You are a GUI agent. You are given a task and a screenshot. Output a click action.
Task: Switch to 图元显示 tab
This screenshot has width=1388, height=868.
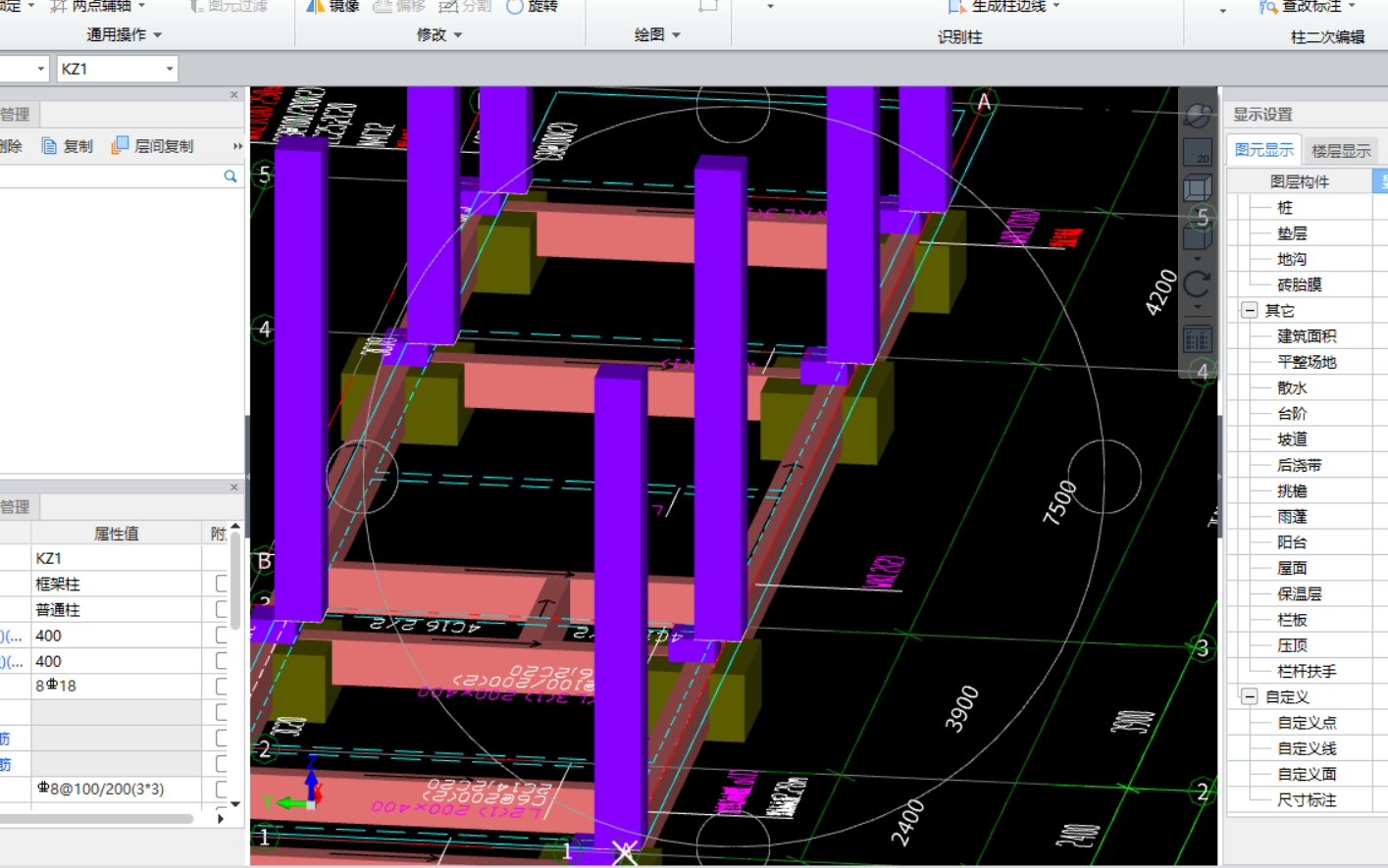click(x=1263, y=150)
